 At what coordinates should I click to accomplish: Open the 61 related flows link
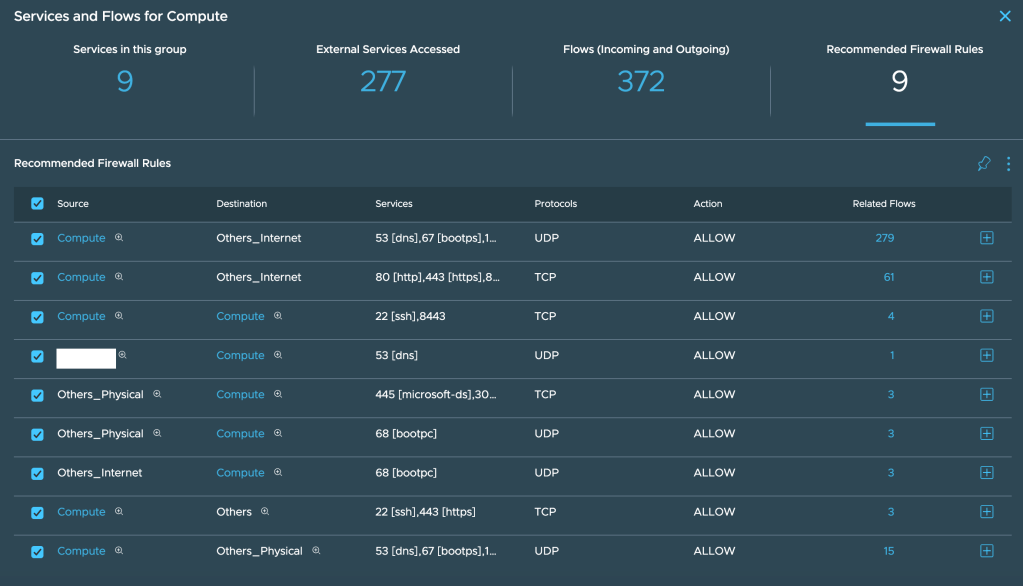(888, 277)
